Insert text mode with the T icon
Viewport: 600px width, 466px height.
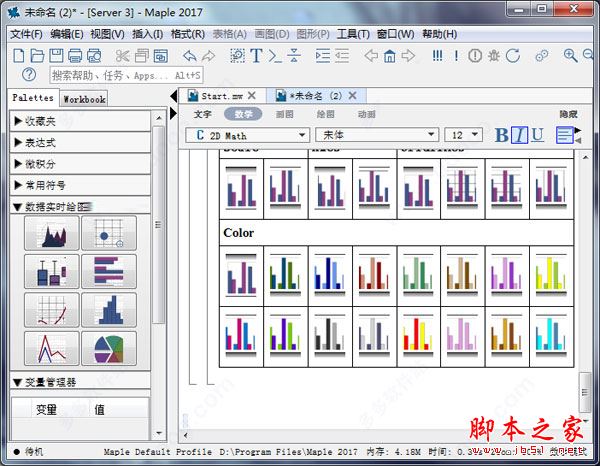coord(256,56)
